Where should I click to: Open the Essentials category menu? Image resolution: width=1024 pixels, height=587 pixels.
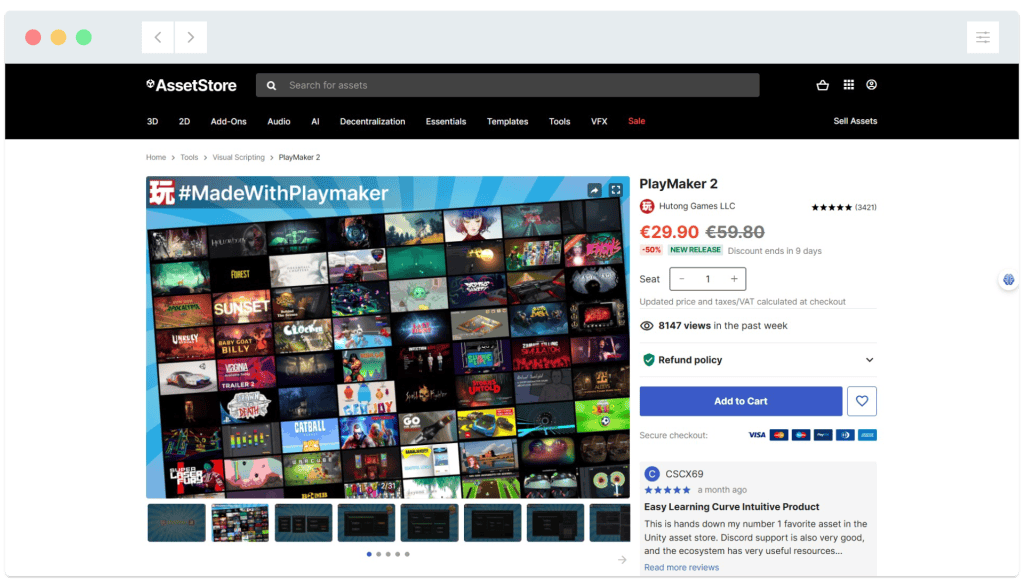click(x=446, y=121)
